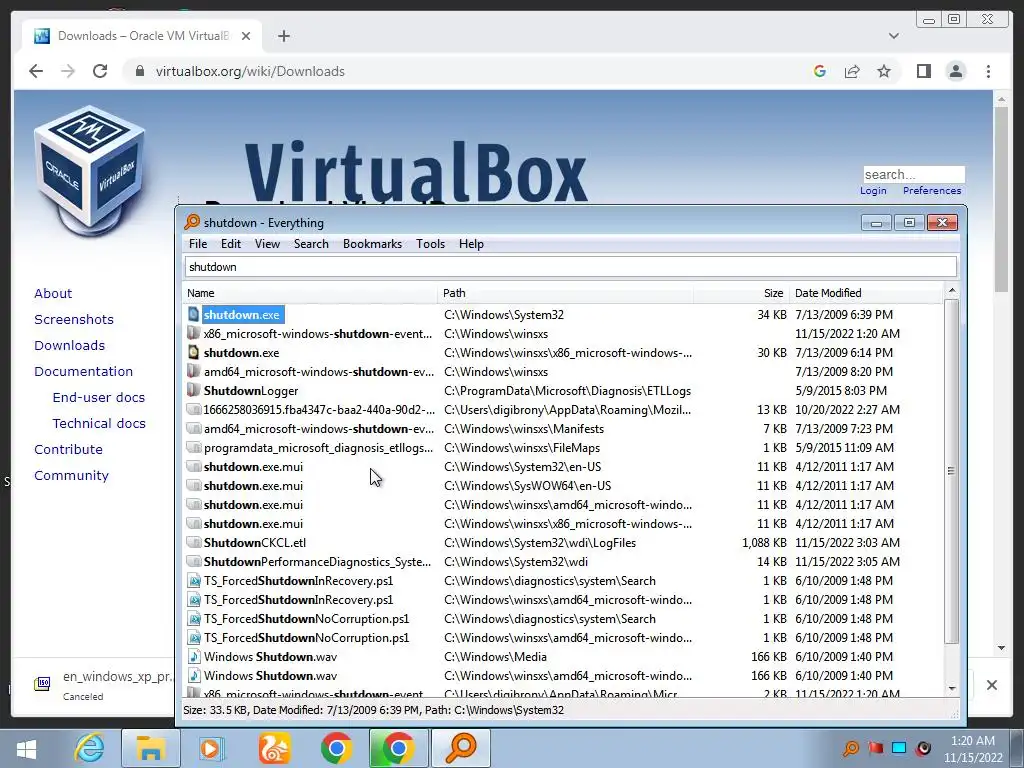Close the Chrome downloads bar

991,684
